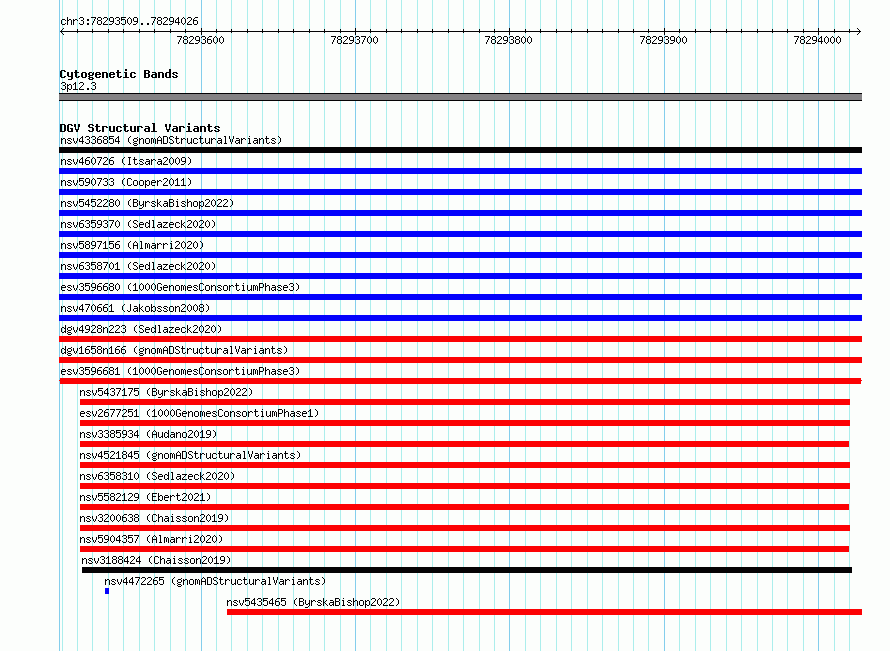The width and height of the screenshot is (890, 651).
Task: Select the red bar for dgv1658n166
Action: [x=460, y=360]
